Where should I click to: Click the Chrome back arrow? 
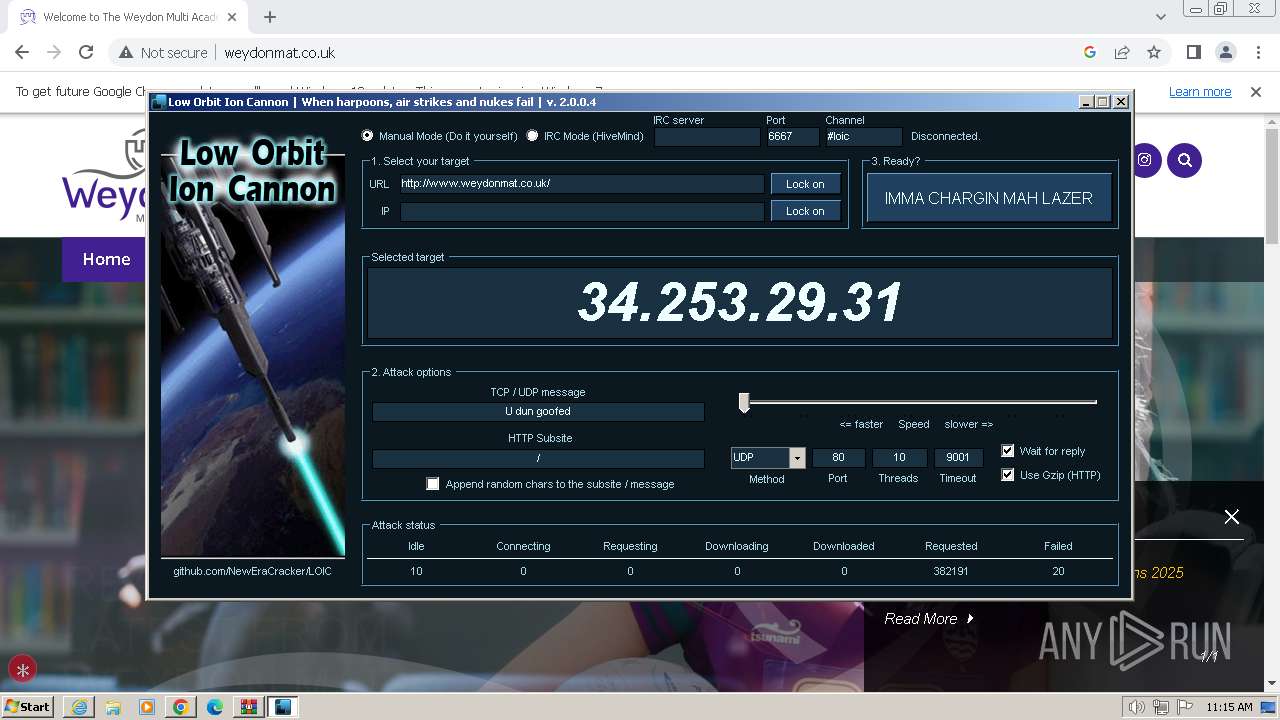coord(22,52)
